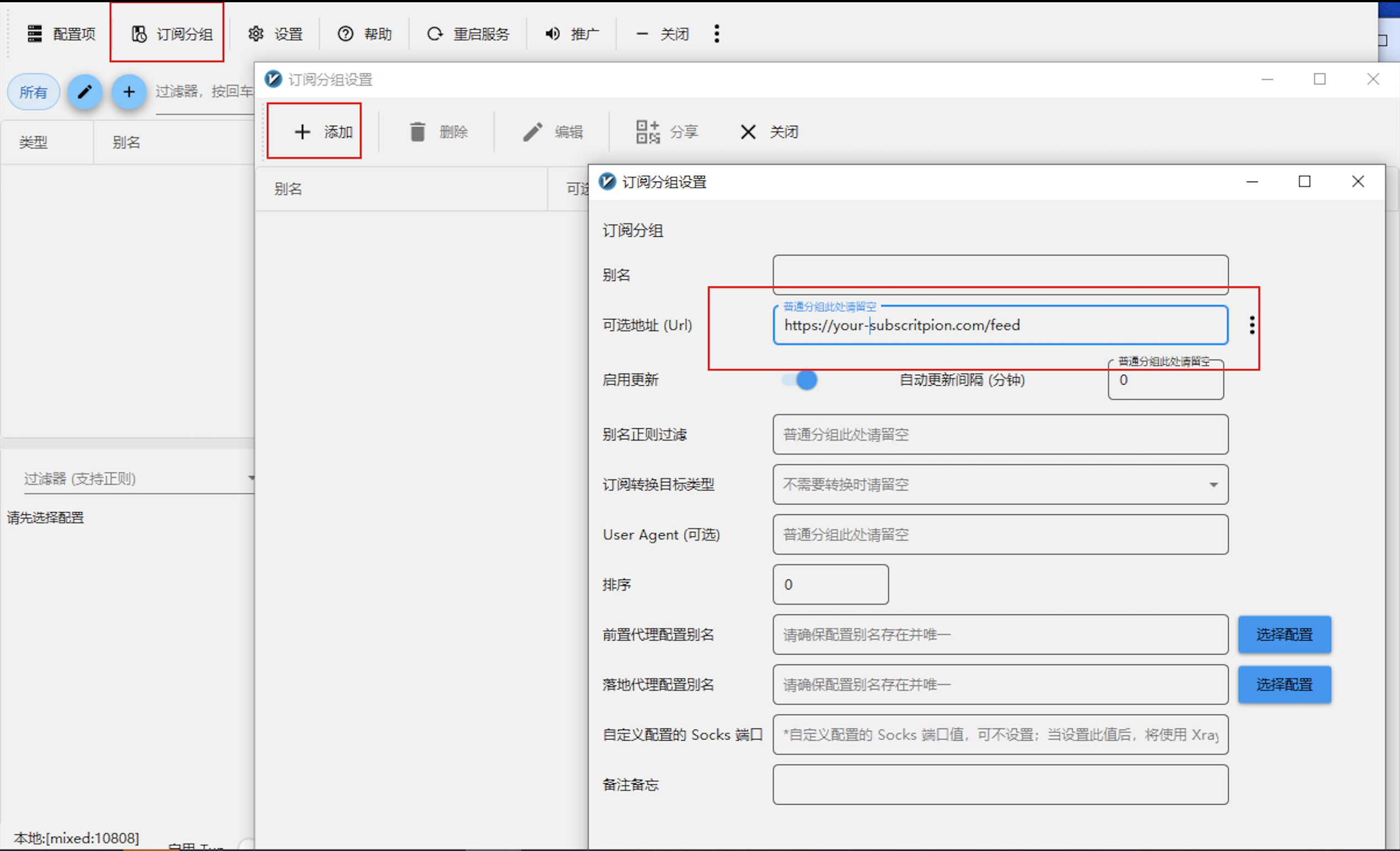Click 选择配置 for 前置代理配置别名

1285,635
